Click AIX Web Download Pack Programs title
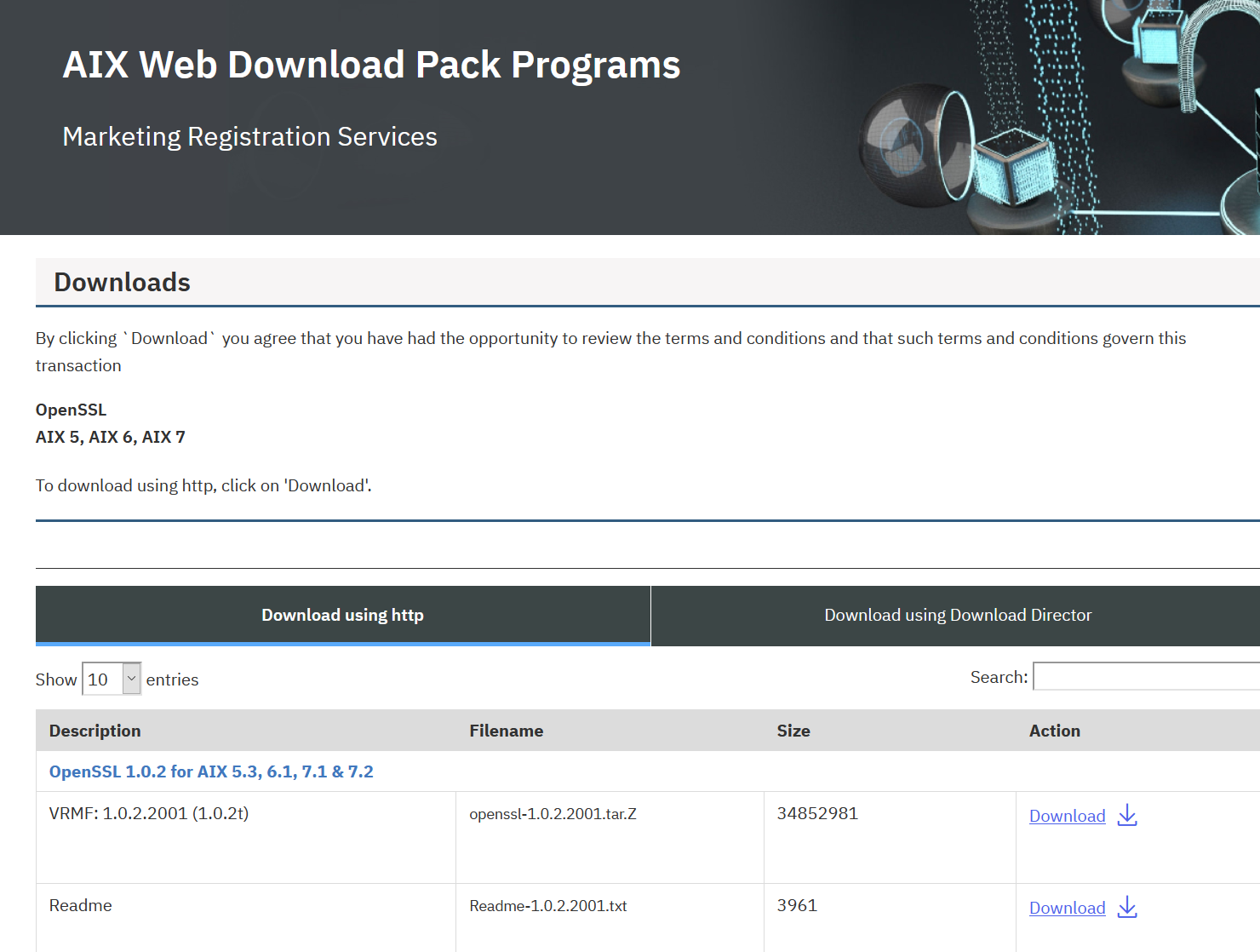1260x952 pixels. [371, 65]
